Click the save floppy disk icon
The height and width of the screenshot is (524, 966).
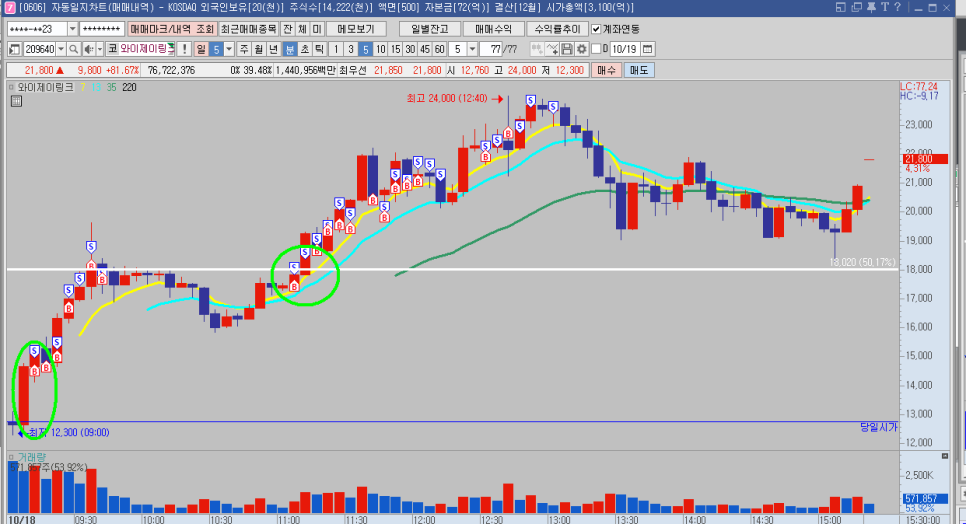pos(567,49)
